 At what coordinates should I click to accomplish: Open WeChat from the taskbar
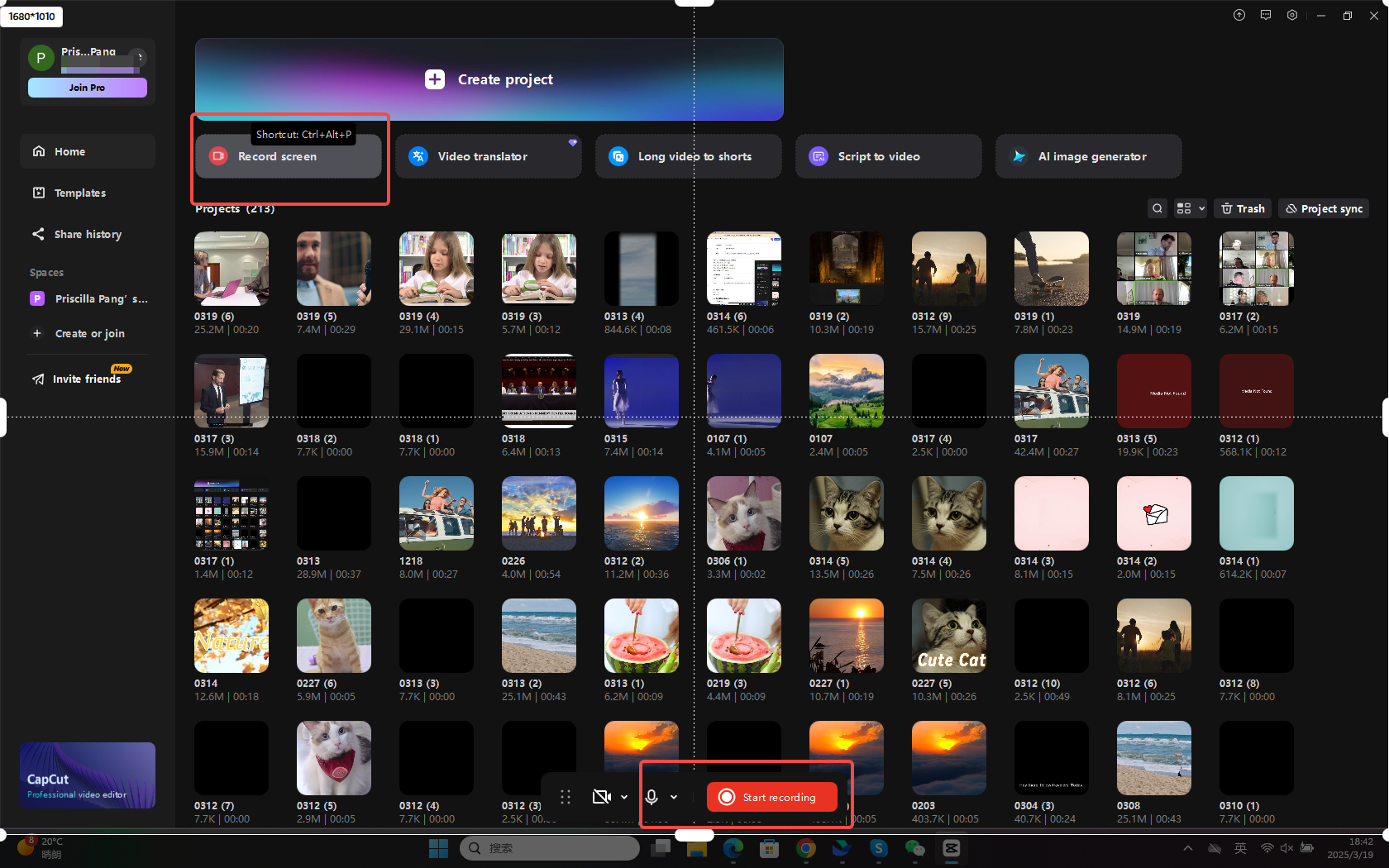(x=914, y=848)
